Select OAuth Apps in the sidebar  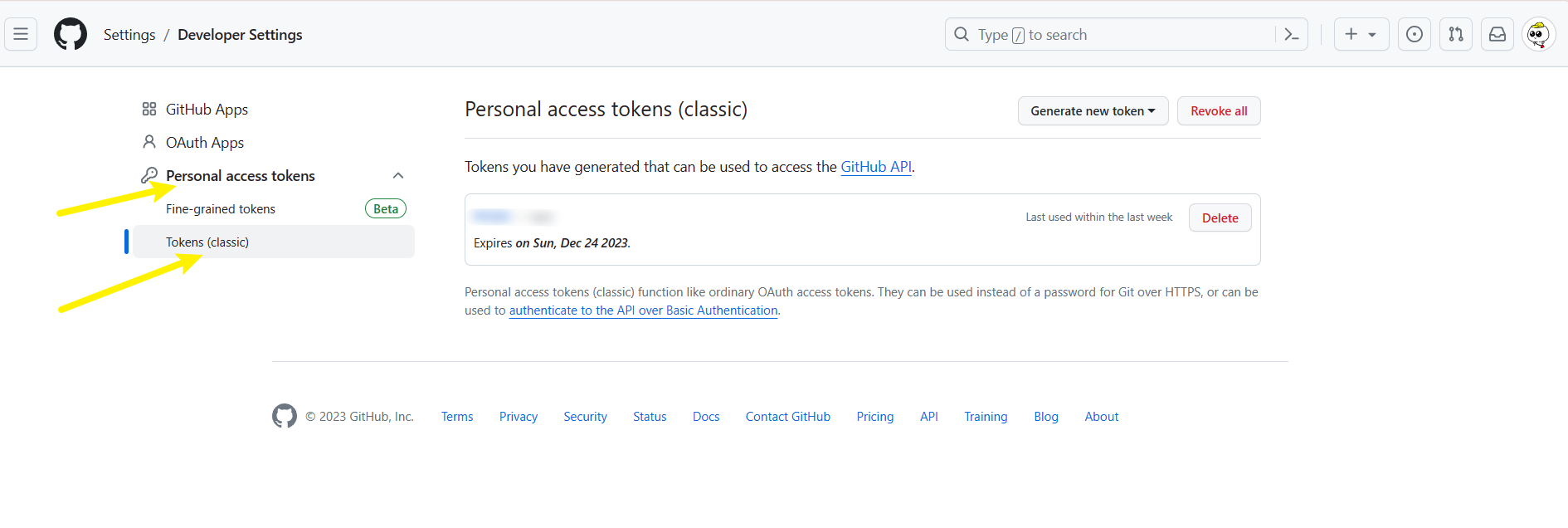[x=204, y=143]
